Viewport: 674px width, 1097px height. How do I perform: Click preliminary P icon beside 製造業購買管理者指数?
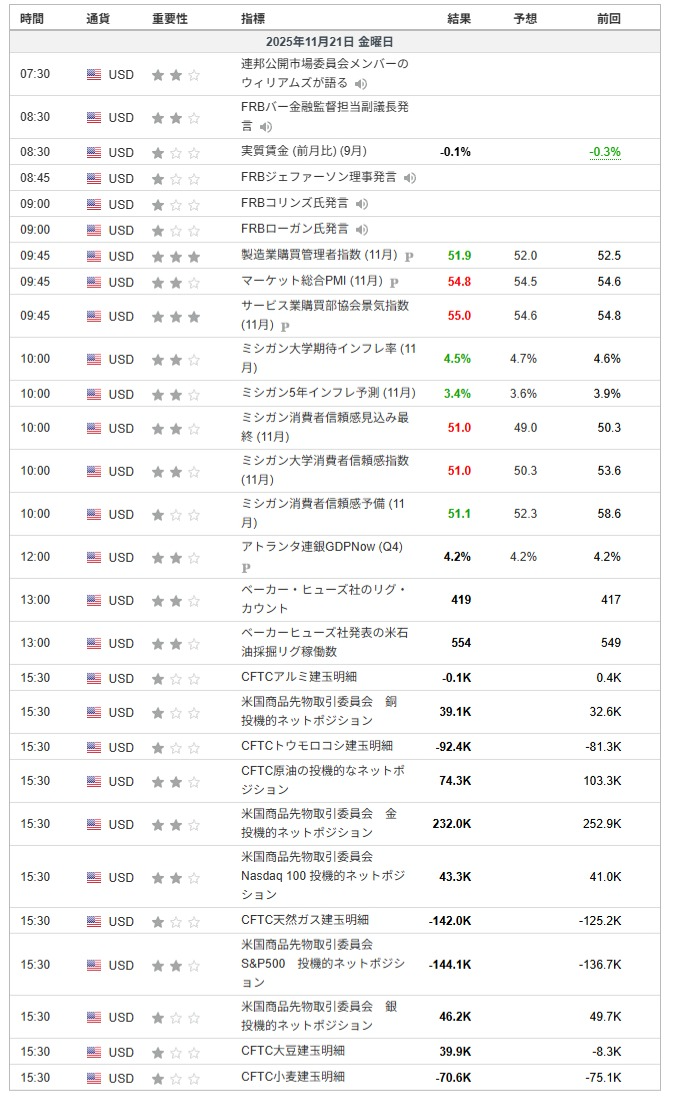pos(408,256)
